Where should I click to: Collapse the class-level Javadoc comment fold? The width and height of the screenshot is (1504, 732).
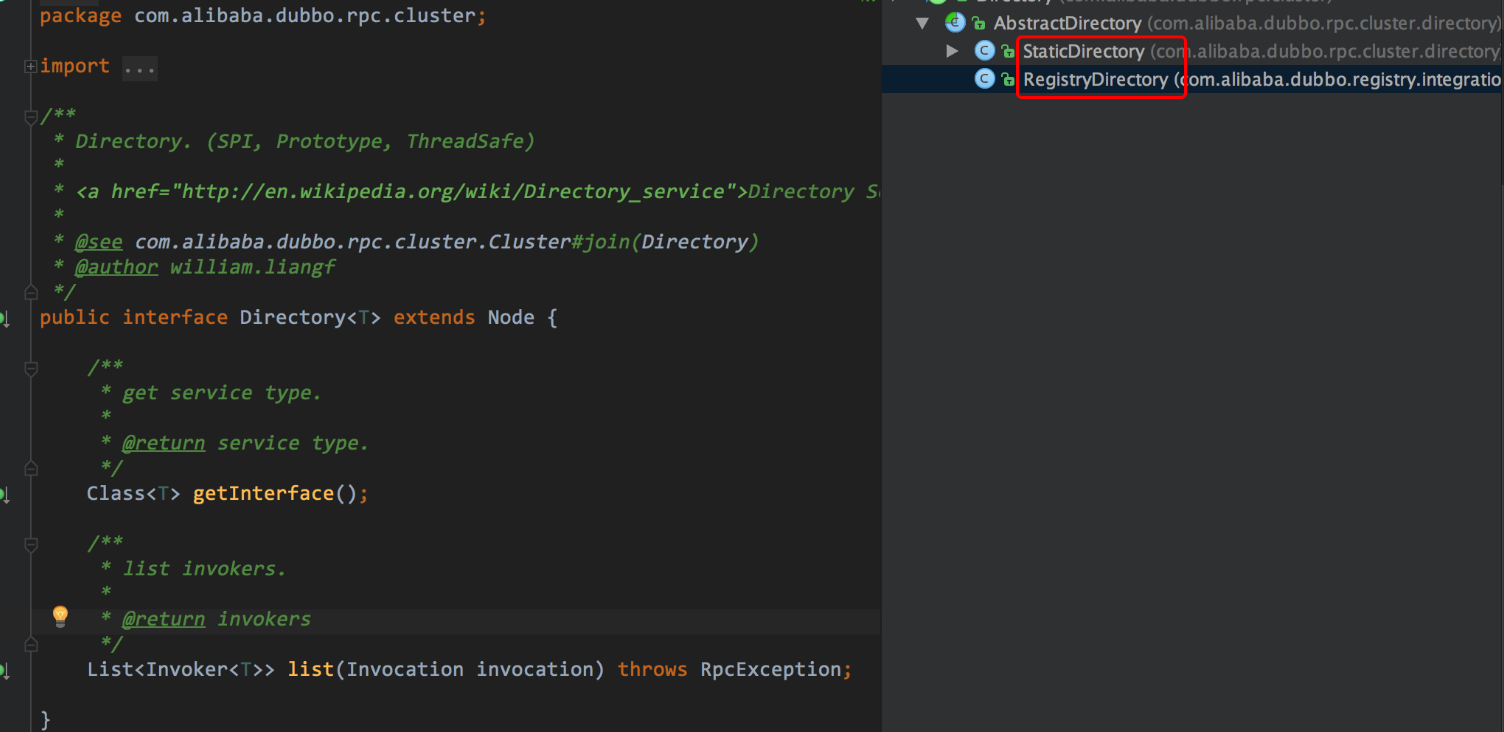pyautogui.click(x=31, y=117)
